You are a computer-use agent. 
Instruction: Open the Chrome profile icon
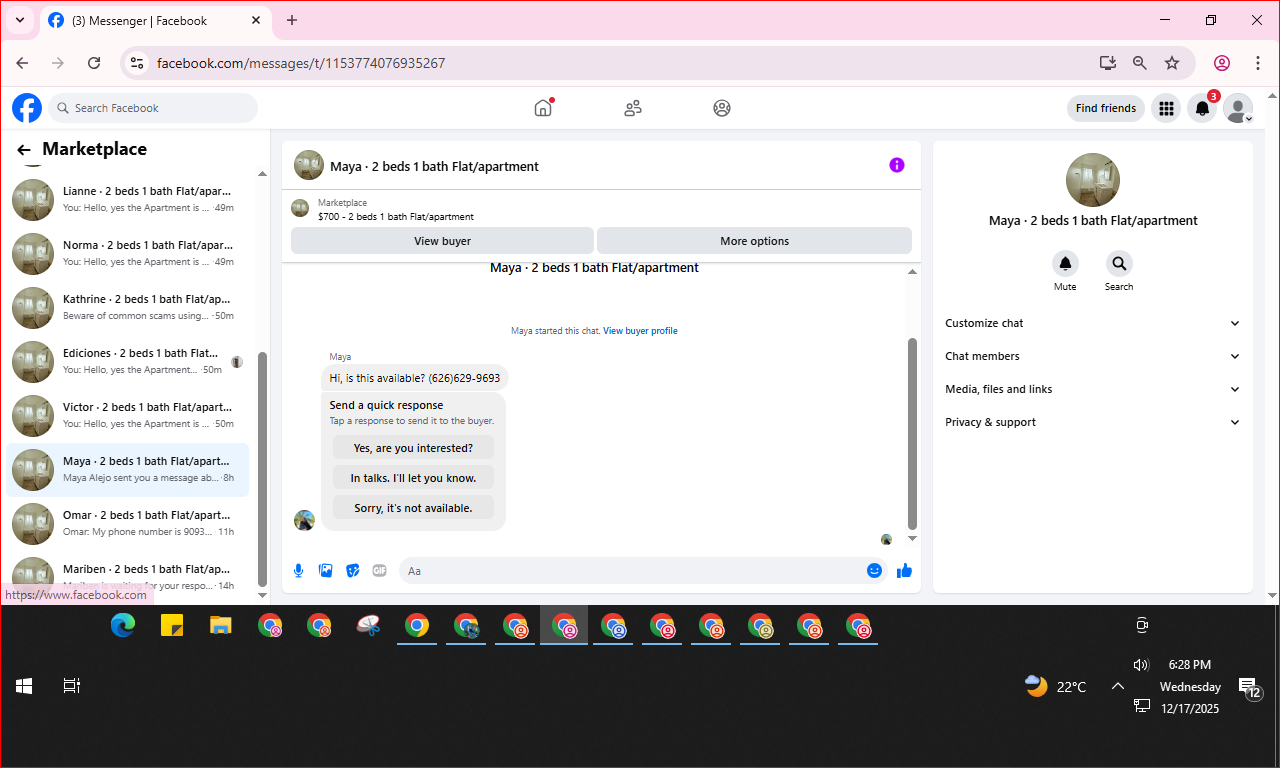(x=1222, y=63)
